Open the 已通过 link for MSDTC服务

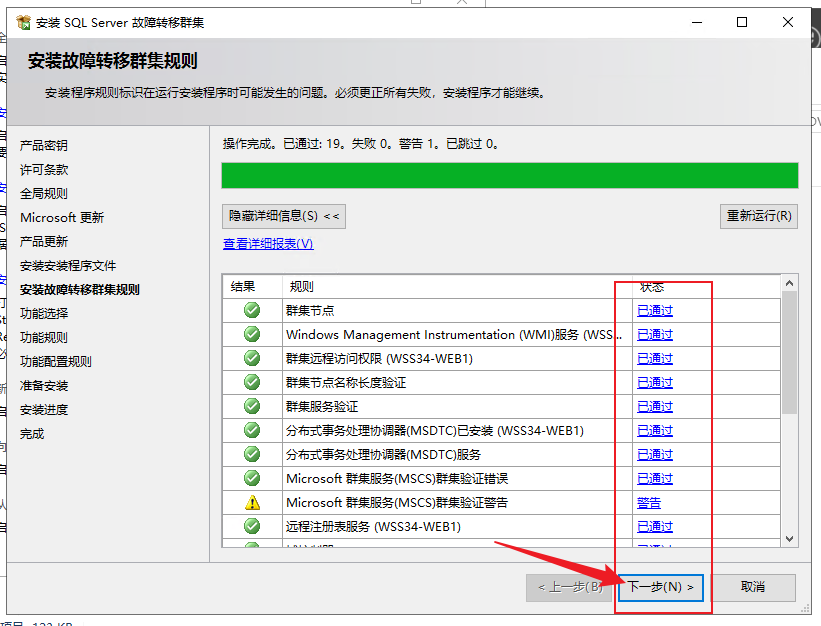point(654,455)
